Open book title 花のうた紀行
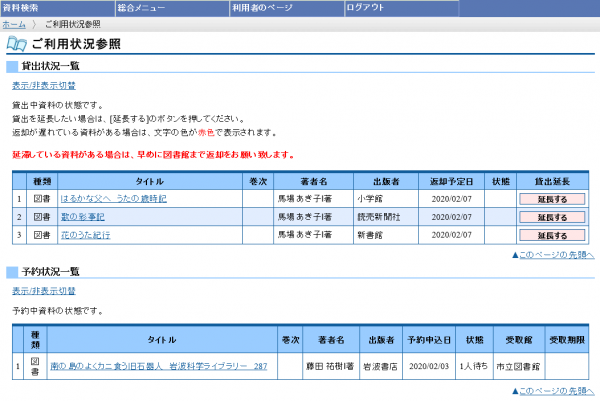The height and width of the screenshot is (401, 600). [x=86, y=235]
